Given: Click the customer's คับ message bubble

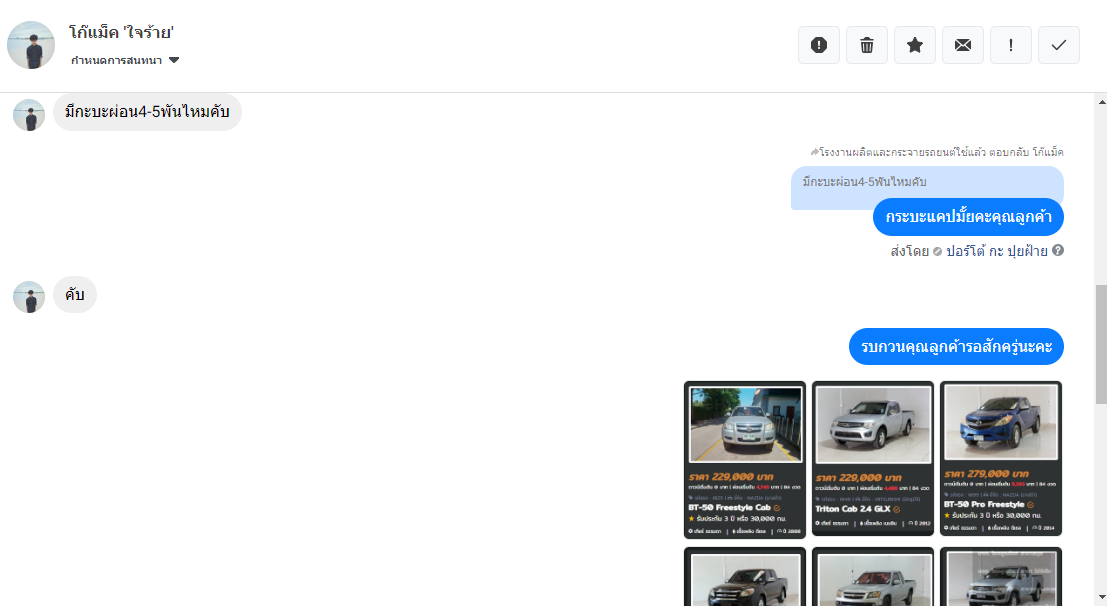Looking at the screenshot, I should click(x=75, y=295).
